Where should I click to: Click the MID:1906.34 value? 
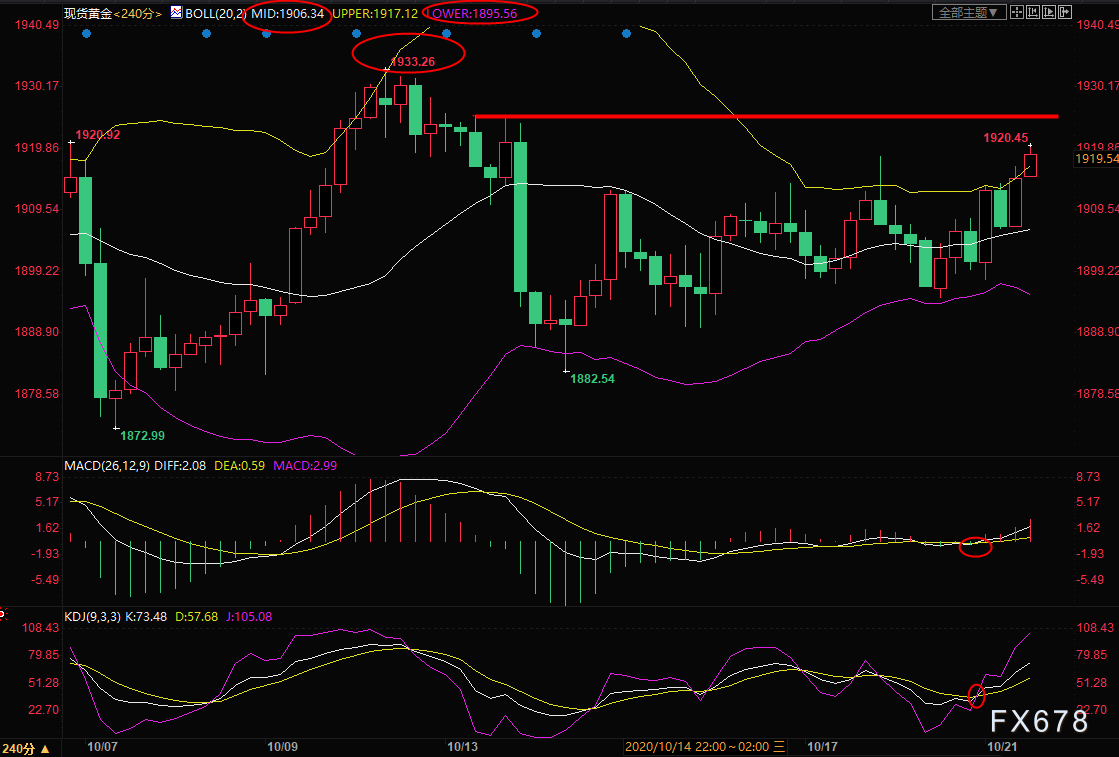click(287, 14)
